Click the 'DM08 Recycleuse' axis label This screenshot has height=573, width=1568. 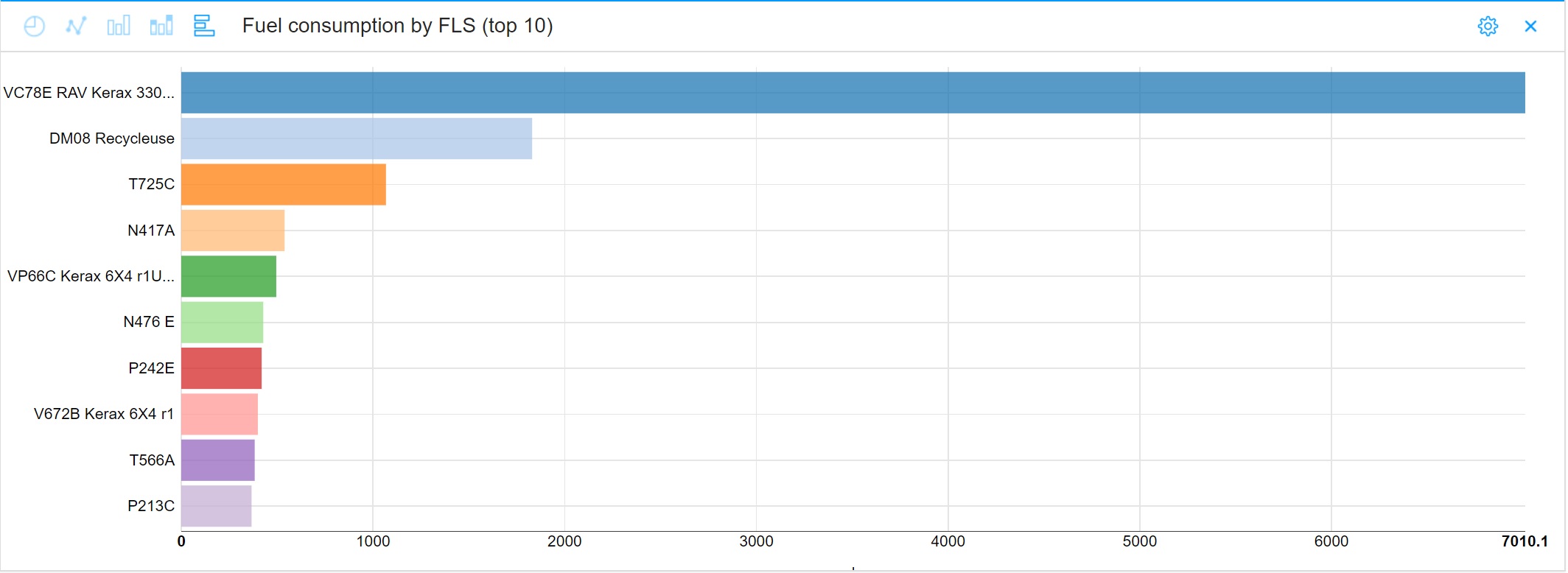pyautogui.click(x=111, y=138)
